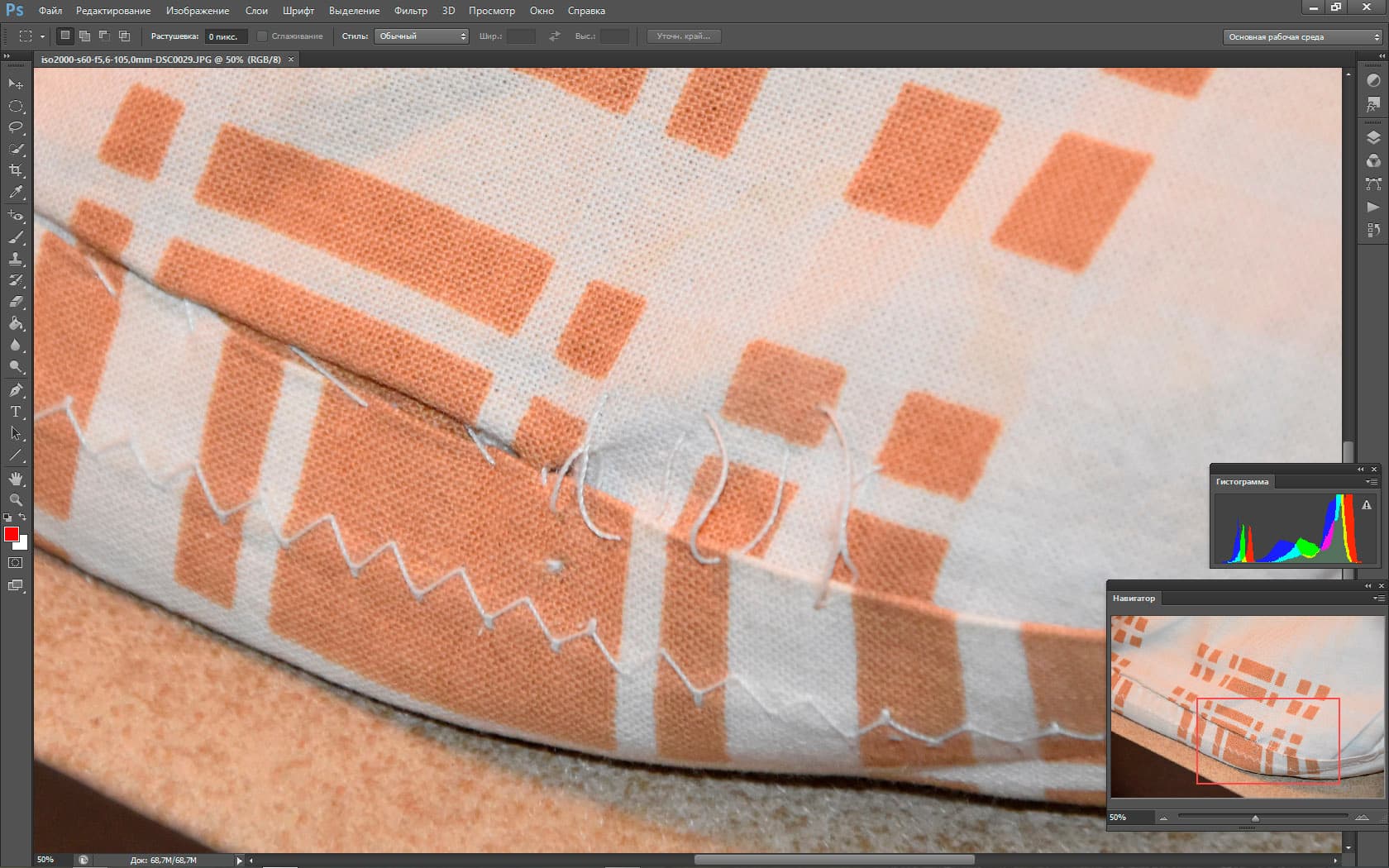
Task: Select the Eyedropper tool
Action: click(16, 192)
